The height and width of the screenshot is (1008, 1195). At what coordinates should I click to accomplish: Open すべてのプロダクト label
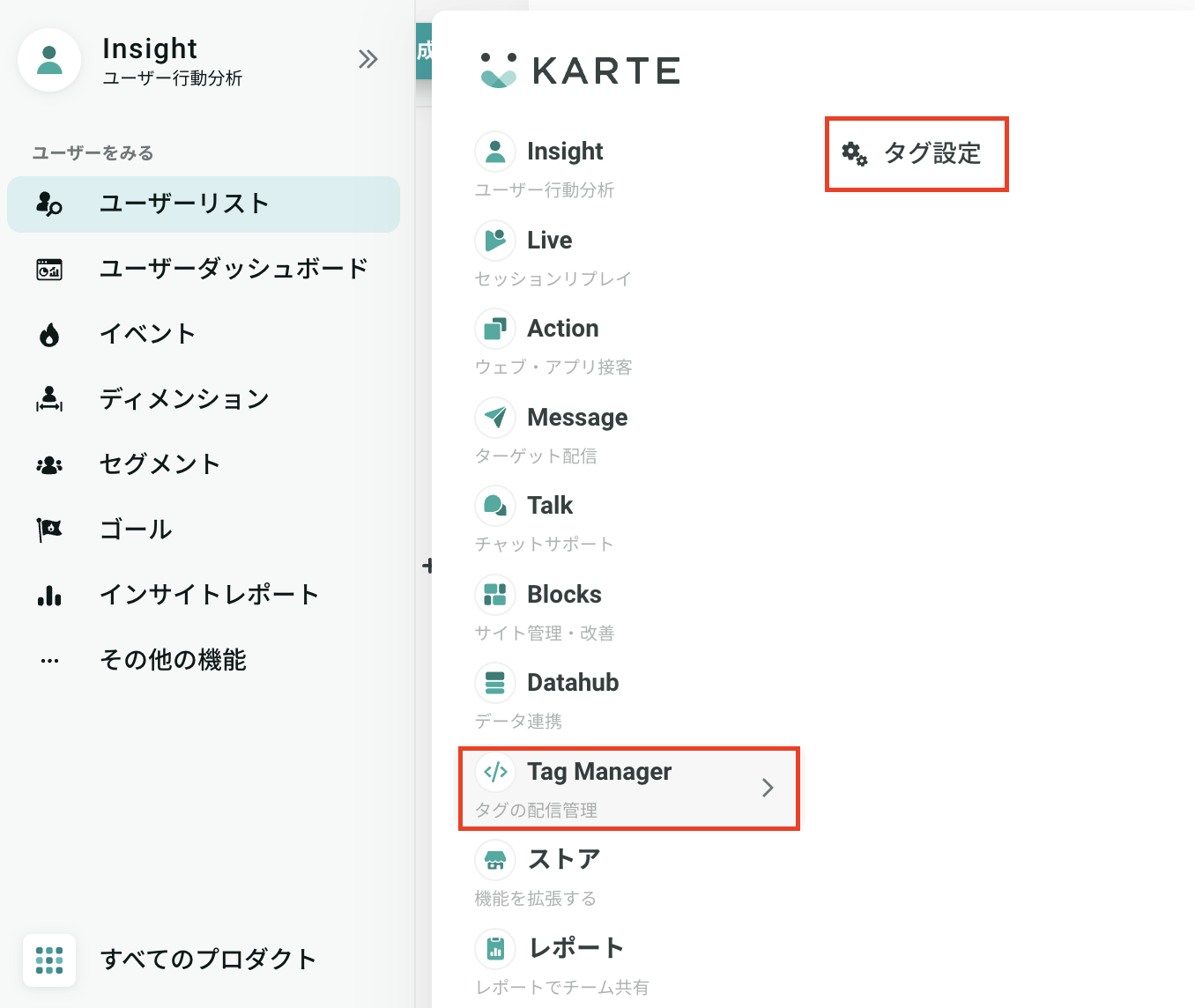[x=208, y=960]
